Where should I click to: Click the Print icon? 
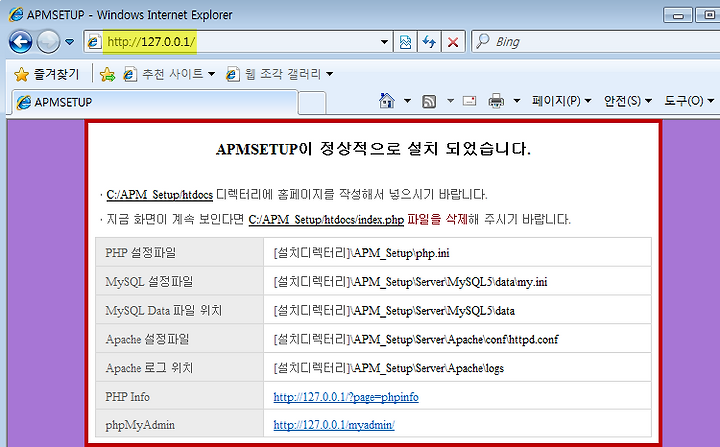pos(496,101)
